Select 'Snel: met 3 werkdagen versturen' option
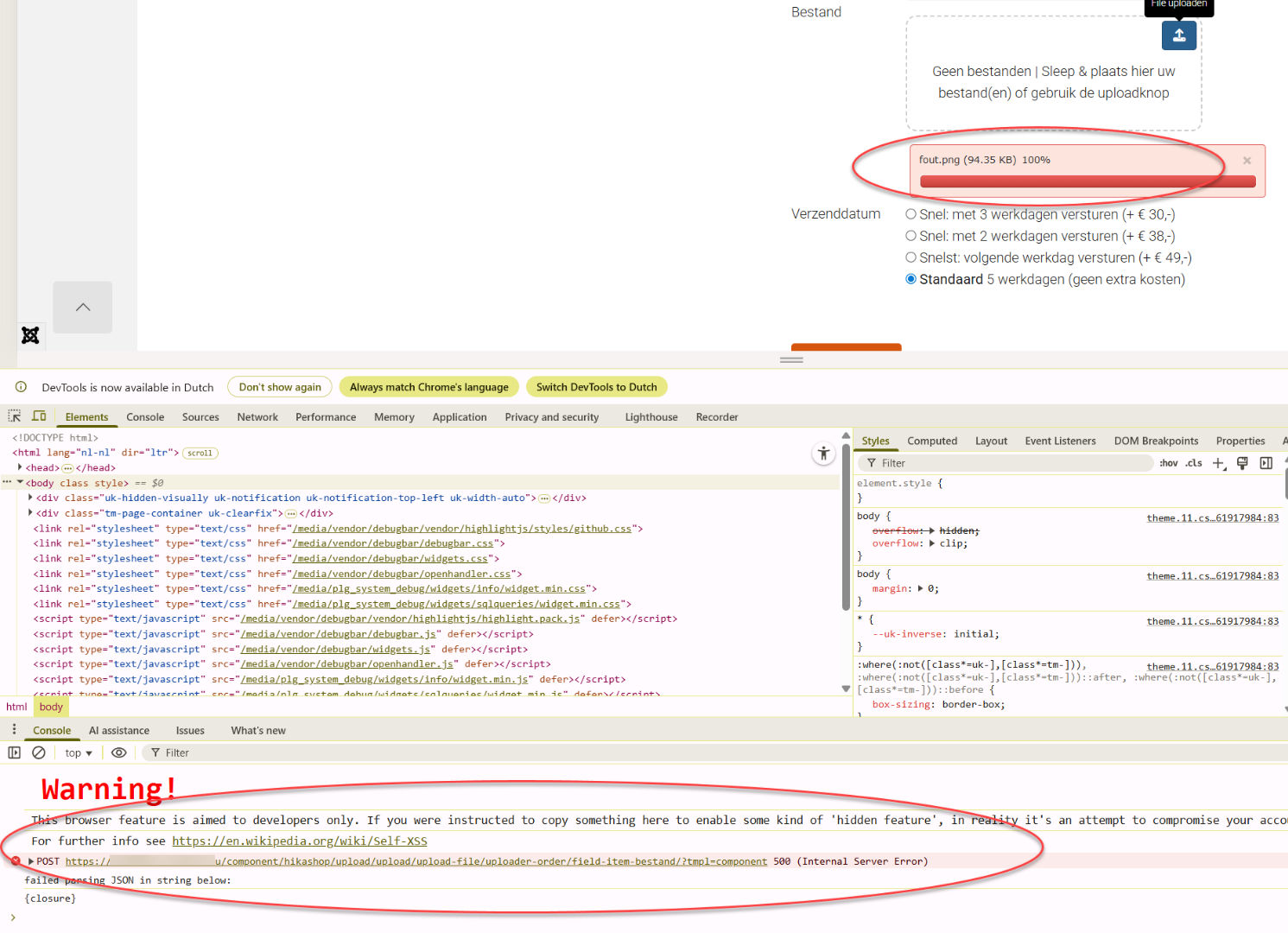 tap(911, 214)
